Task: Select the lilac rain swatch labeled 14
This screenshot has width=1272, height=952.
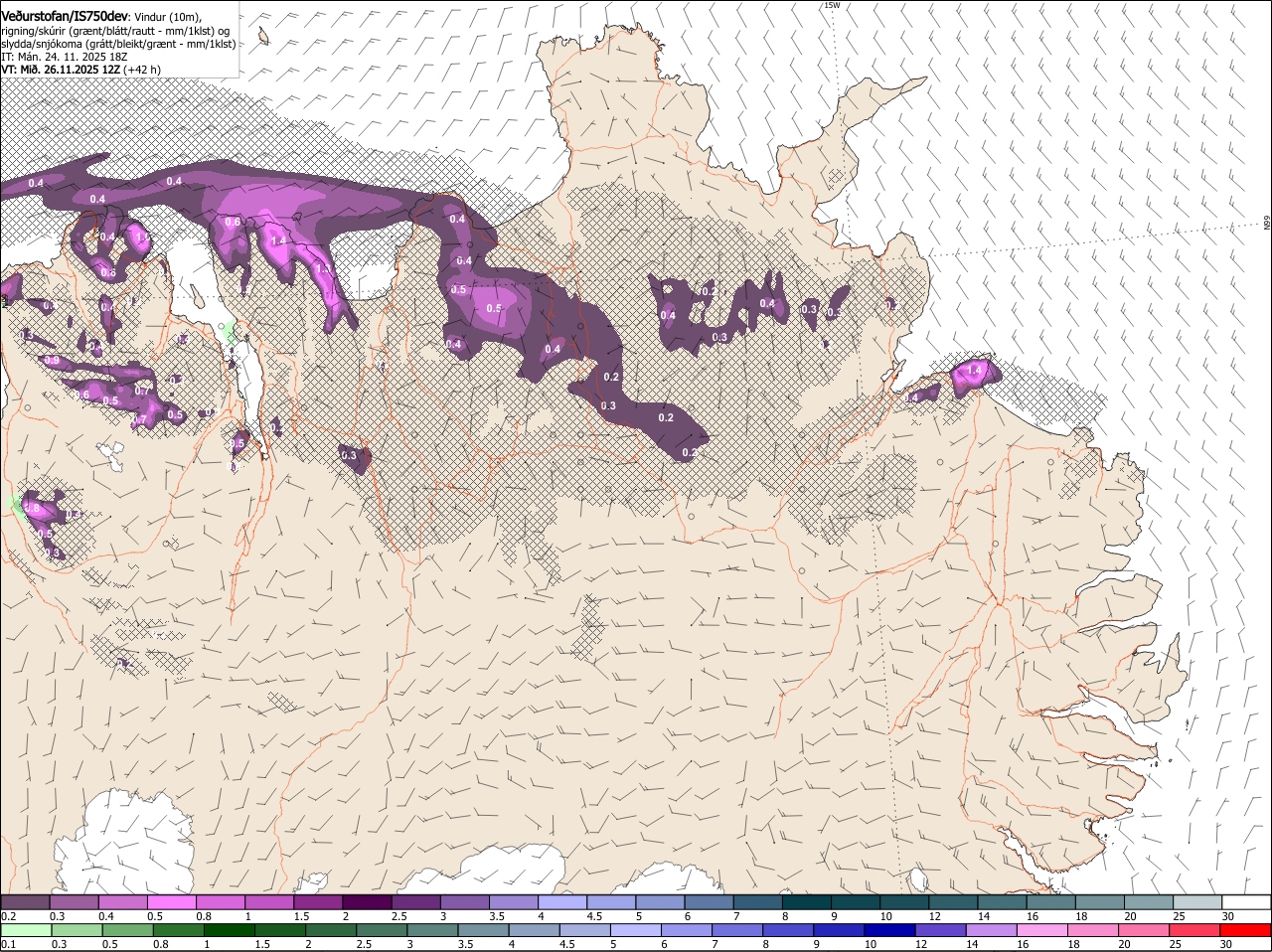Action: tap(992, 930)
